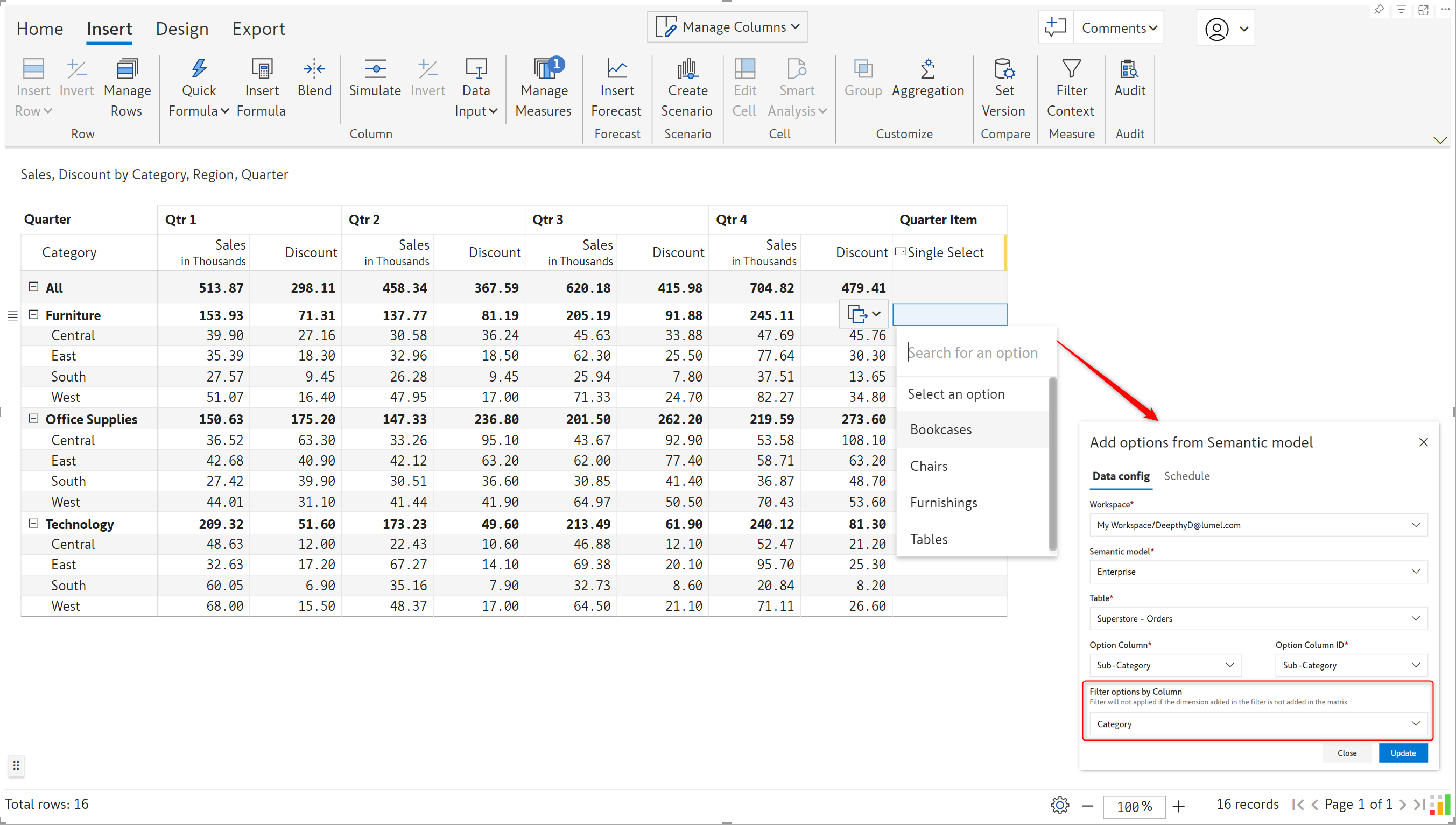Click the Search for an option field
The image size is (1456, 825).
(x=974, y=352)
